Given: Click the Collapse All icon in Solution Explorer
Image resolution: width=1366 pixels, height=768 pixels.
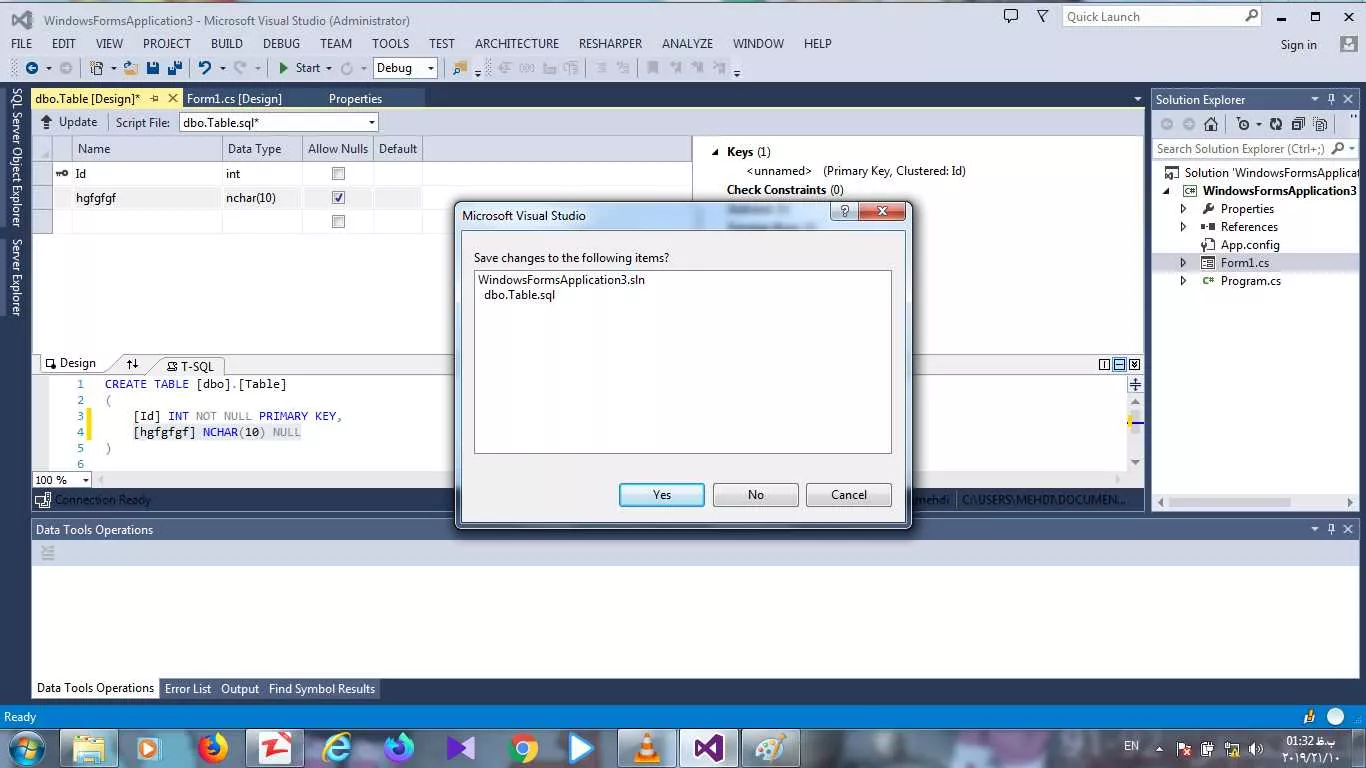Looking at the screenshot, I should point(1298,124).
